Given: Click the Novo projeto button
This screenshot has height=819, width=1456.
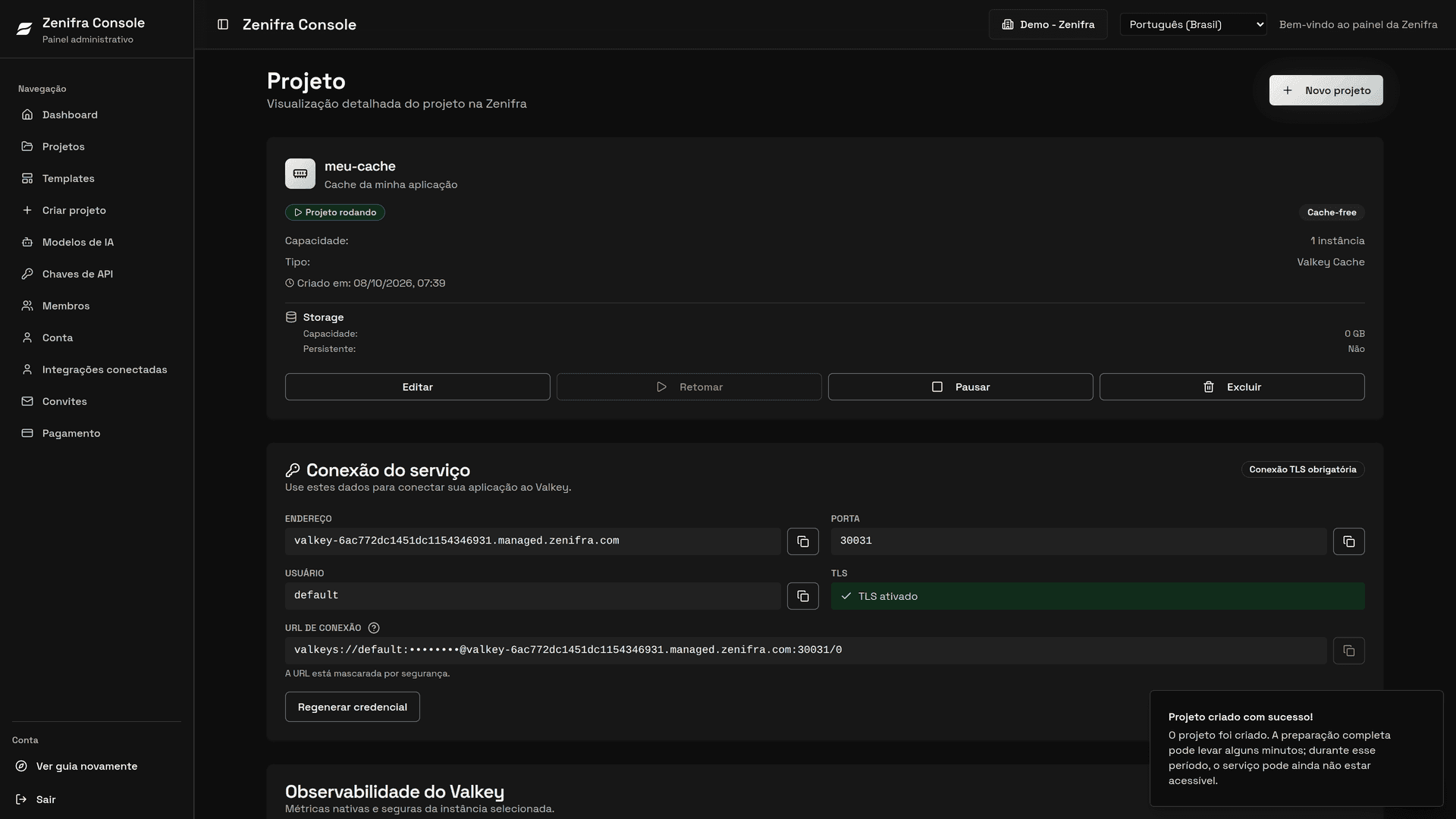Looking at the screenshot, I should pyautogui.click(x=1326, y=90).
